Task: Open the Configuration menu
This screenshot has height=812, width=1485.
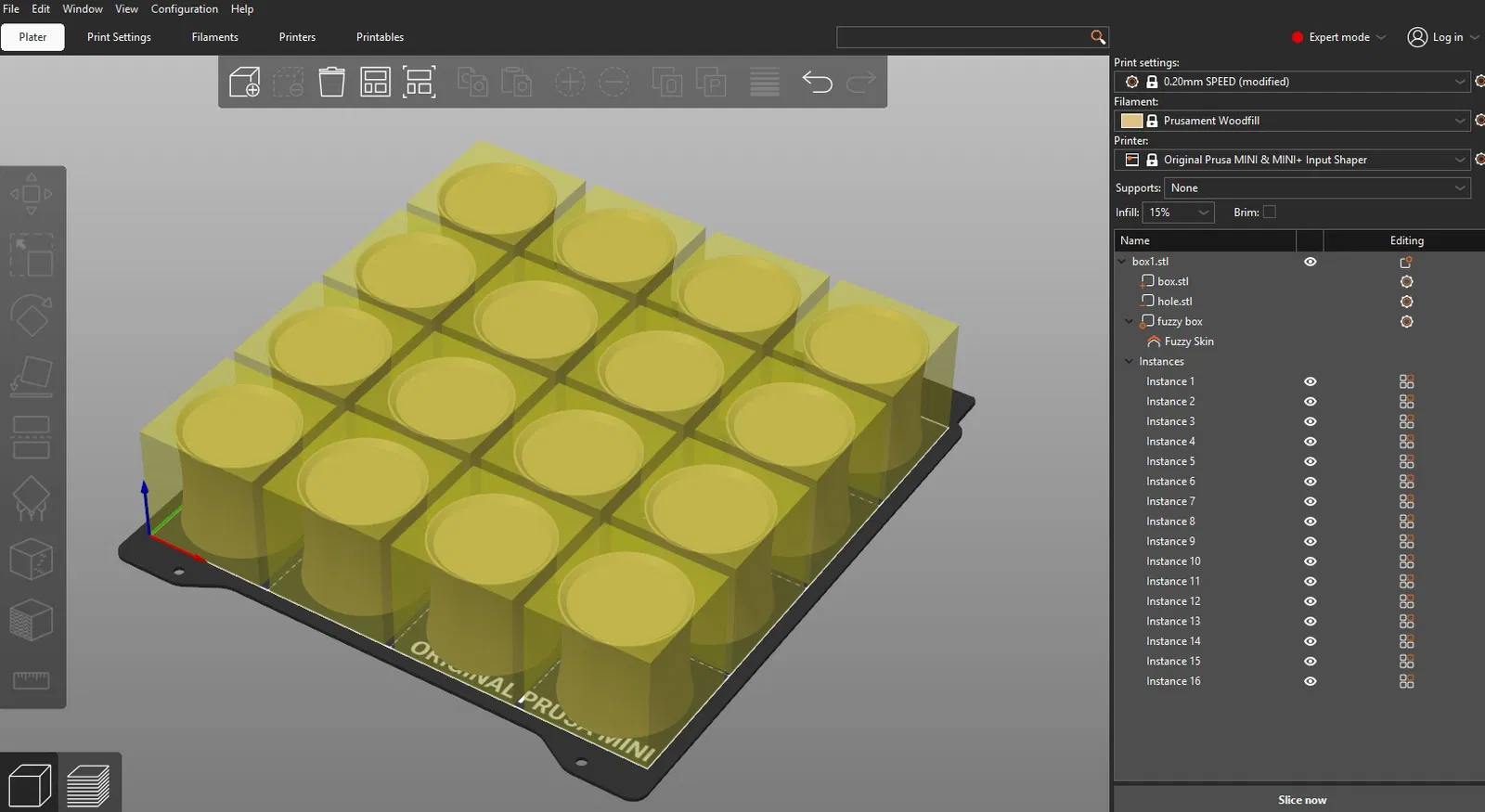Action: [x=185, y=9]
